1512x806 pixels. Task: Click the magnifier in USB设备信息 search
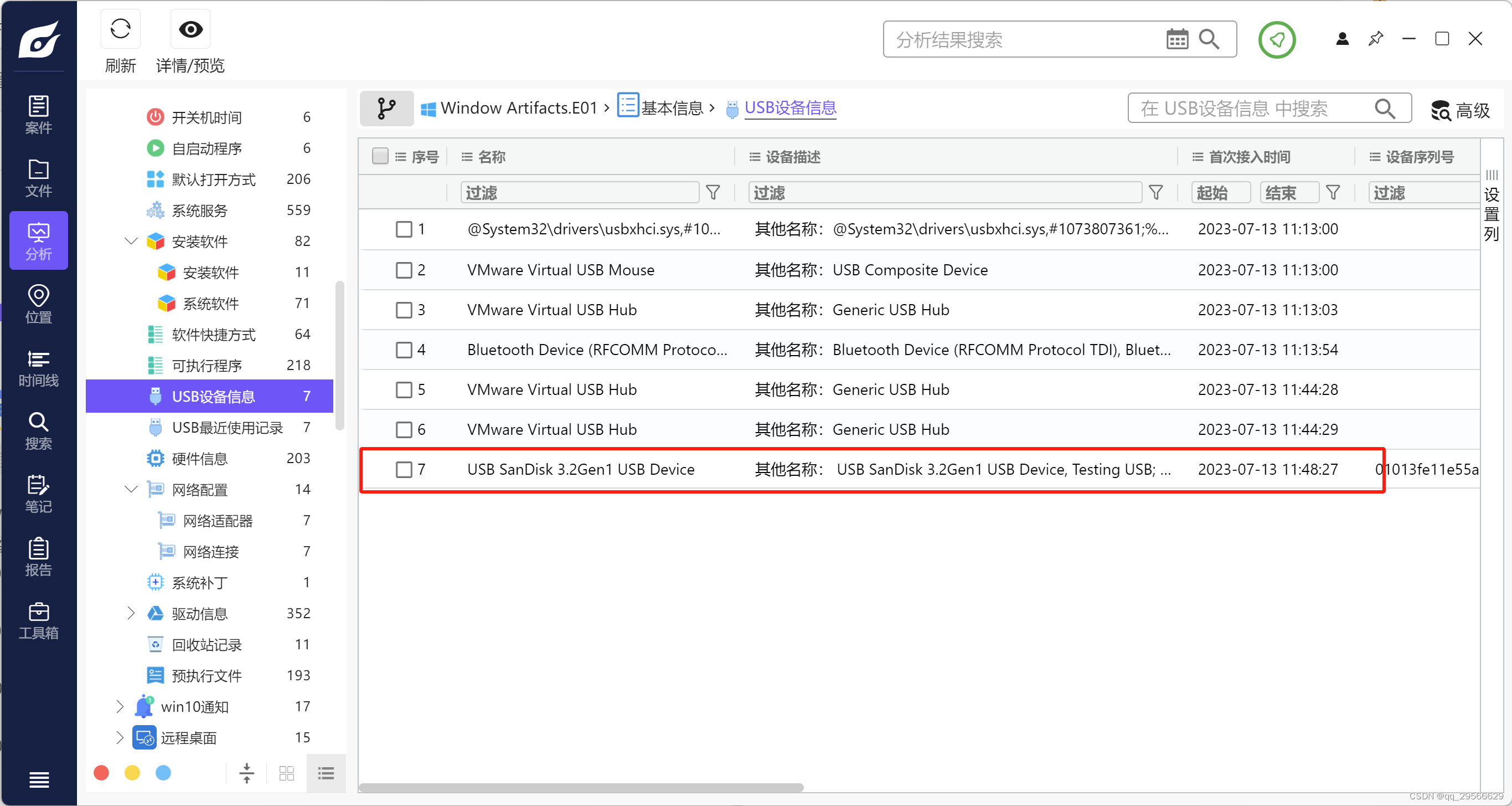tap(1385, 108)
